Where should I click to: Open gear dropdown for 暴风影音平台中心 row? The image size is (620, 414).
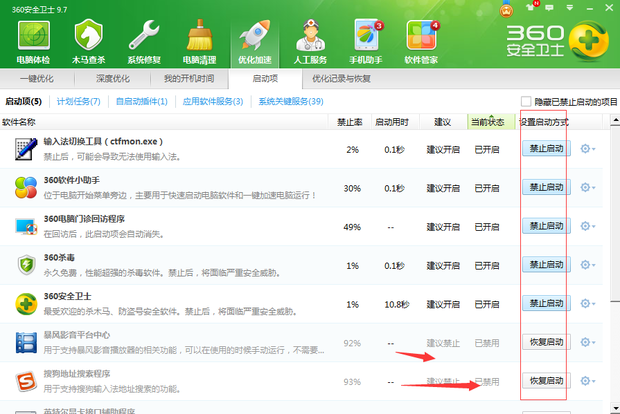tap(588, 342)
